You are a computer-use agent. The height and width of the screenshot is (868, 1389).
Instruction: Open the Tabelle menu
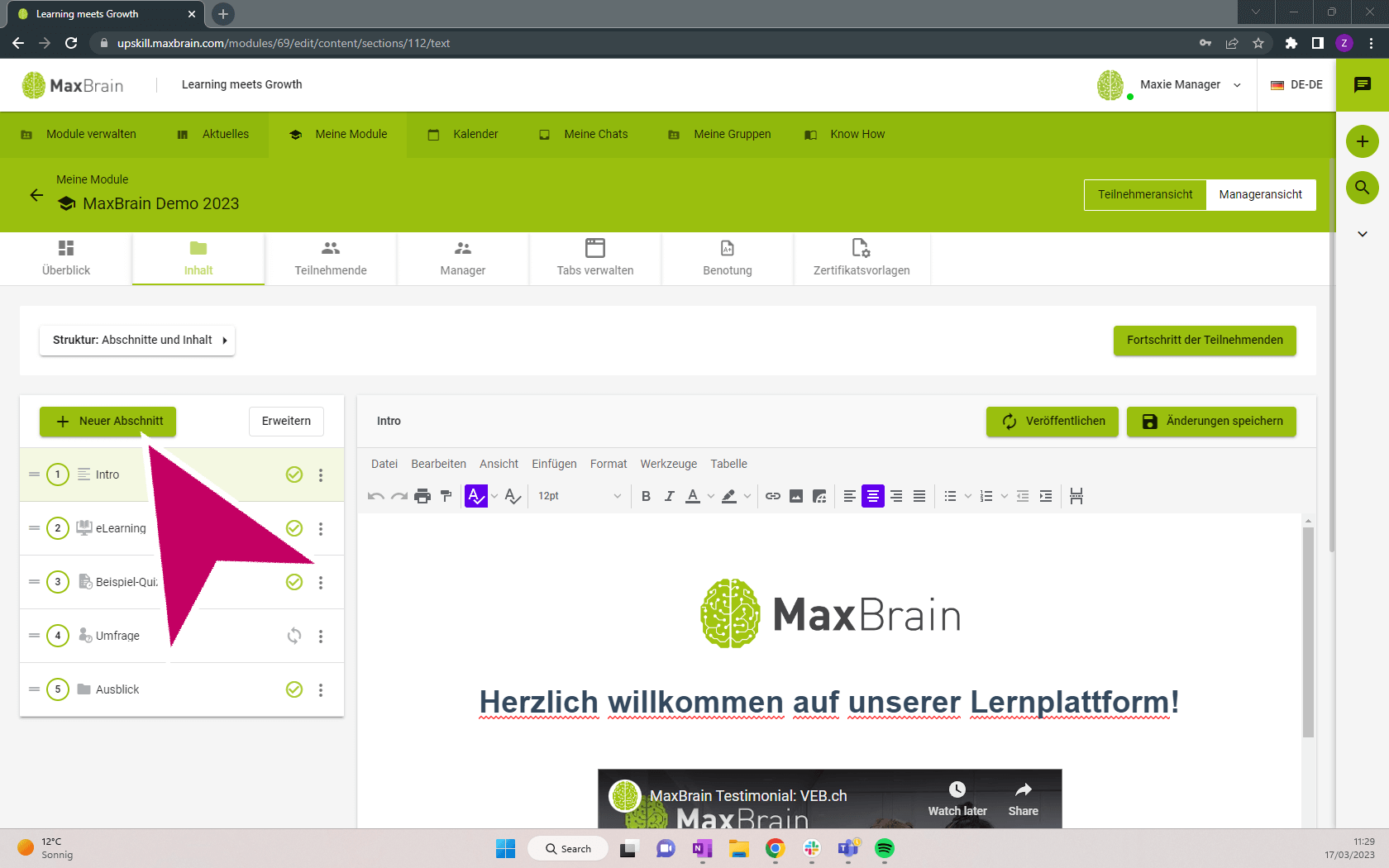(728, 464)
